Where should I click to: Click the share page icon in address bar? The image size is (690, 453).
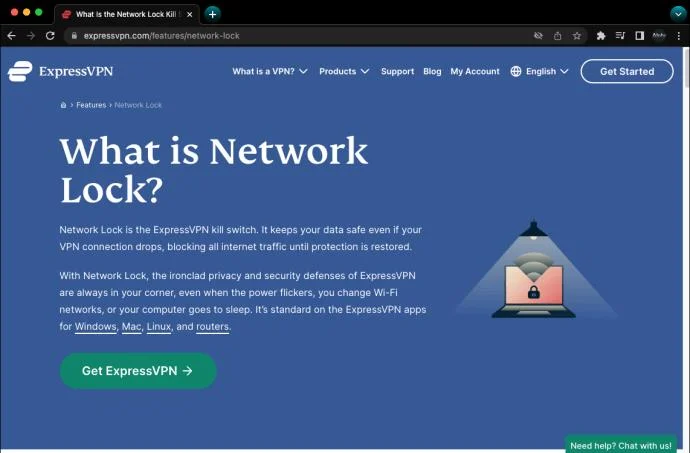558,36
